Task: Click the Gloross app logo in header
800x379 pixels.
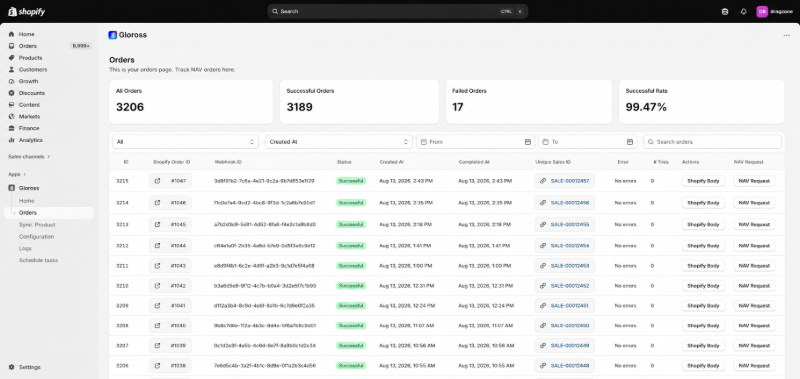Action: point(113,35)
